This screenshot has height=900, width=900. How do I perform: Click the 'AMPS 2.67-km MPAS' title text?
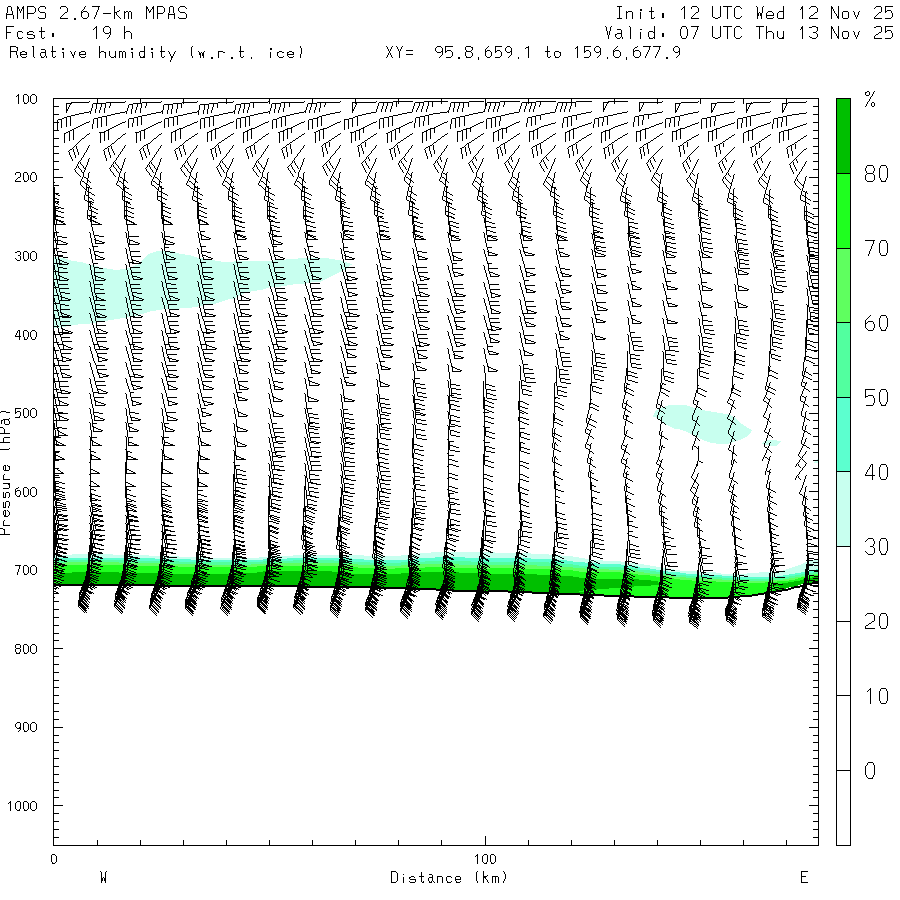pyautogui.click(x=96, y=13)
